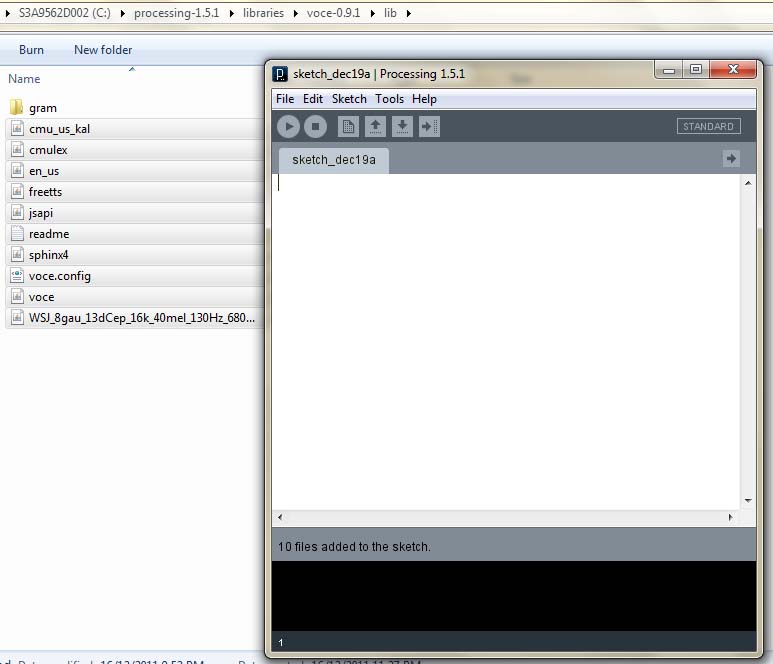Run the sketch with the Play button

pos(288,127)
